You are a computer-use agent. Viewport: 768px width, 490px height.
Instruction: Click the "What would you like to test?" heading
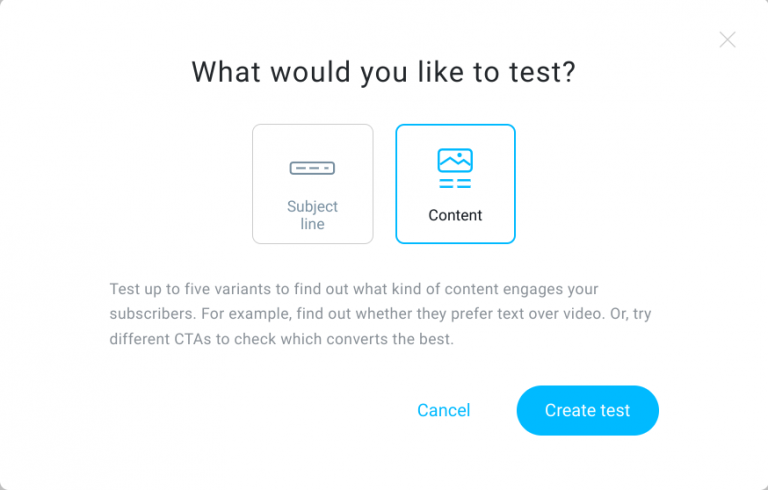pos(384,72)
